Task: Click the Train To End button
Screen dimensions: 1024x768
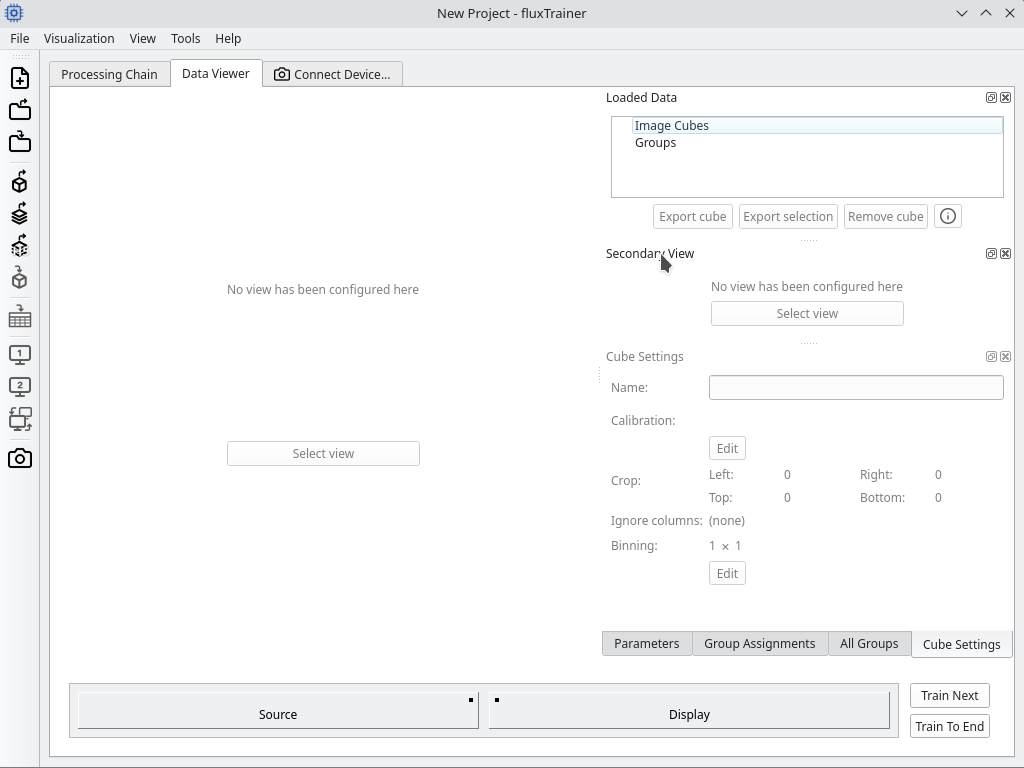Action: pos(950,726)
